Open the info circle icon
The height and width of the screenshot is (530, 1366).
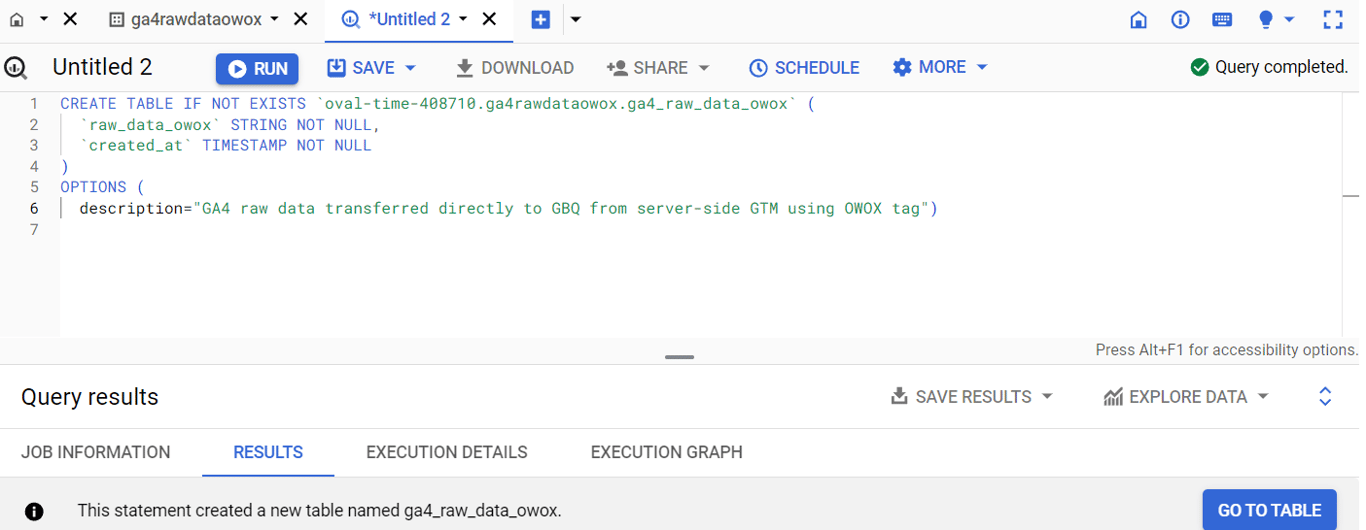[1180, 19]
